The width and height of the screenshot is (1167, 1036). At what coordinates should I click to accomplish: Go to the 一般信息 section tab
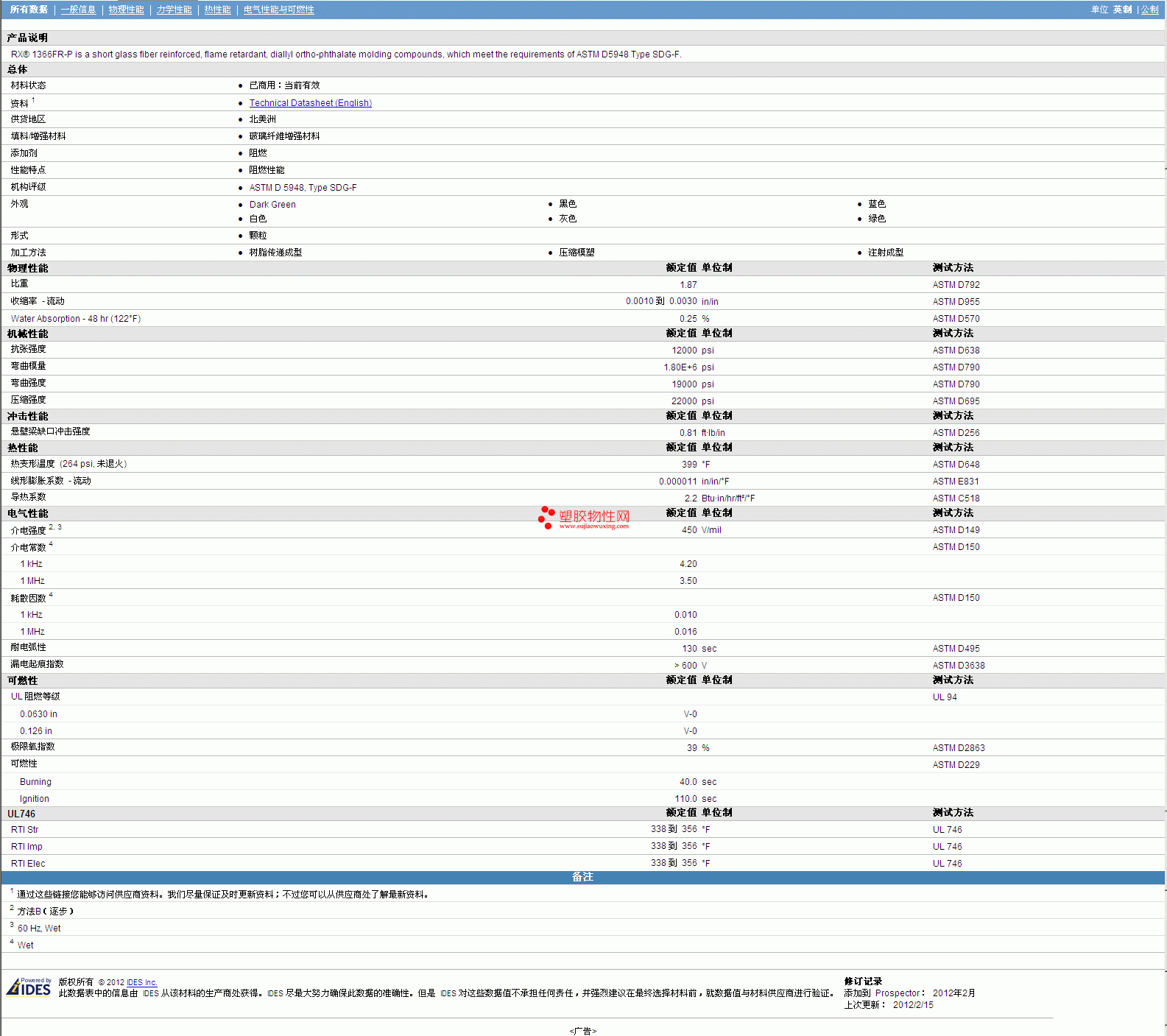[78, 10]
